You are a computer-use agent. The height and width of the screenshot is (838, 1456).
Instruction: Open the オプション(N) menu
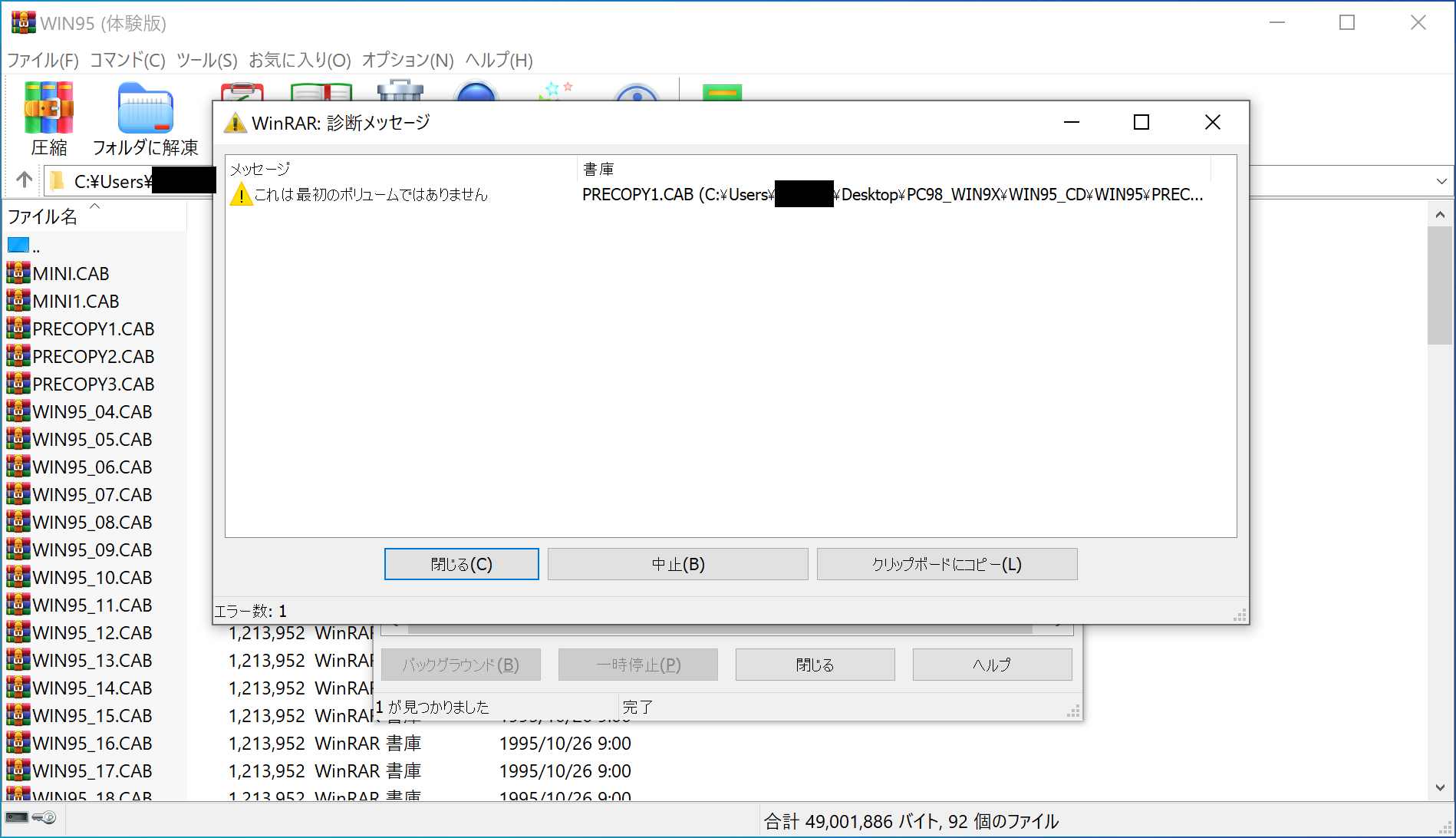coord(408,60)
